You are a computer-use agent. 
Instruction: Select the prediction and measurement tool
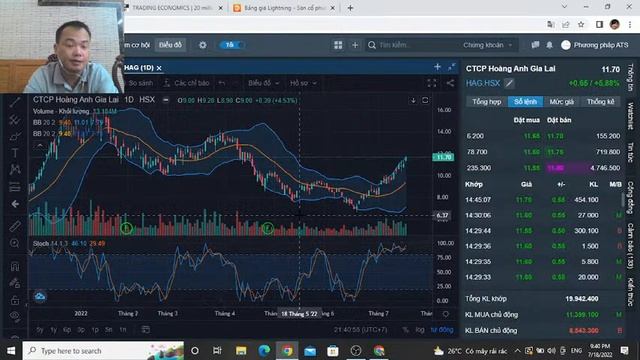(15, 187)
